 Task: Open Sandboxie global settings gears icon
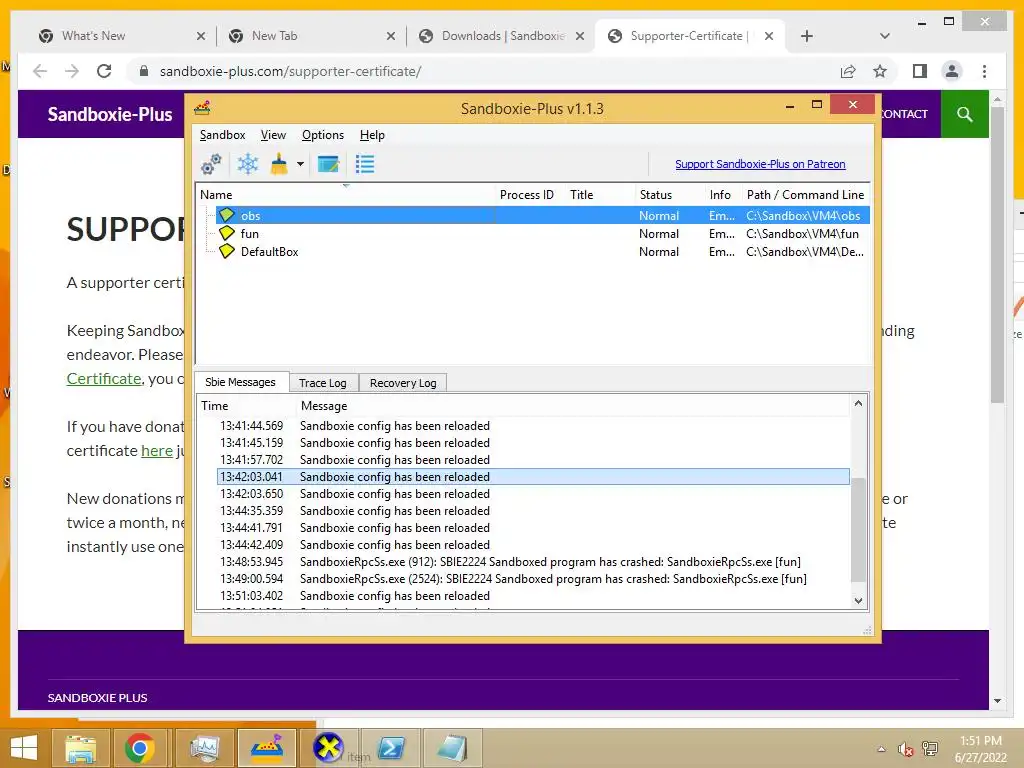(x=211, y=164)
